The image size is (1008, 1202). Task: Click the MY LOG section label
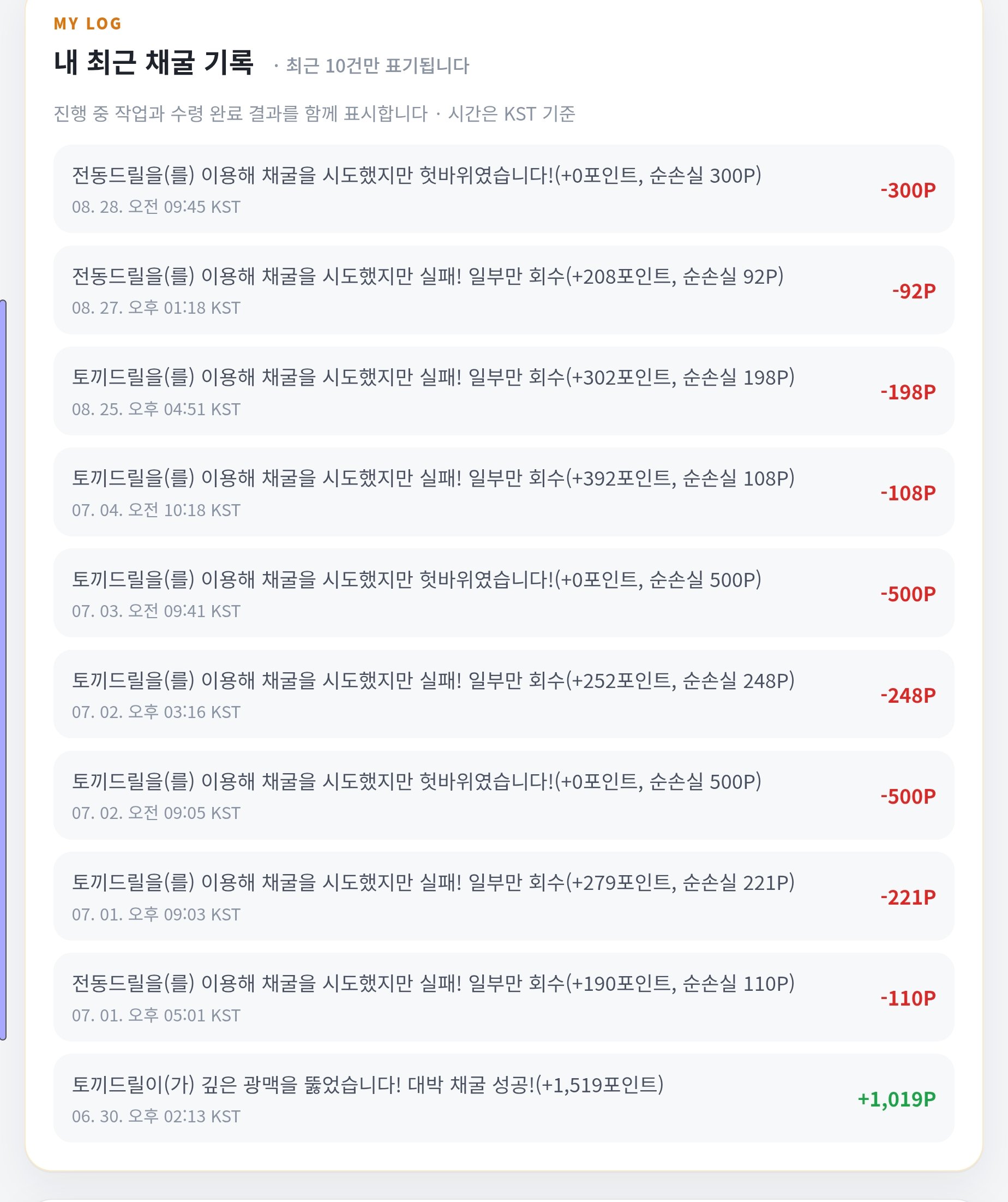point(87,23)
